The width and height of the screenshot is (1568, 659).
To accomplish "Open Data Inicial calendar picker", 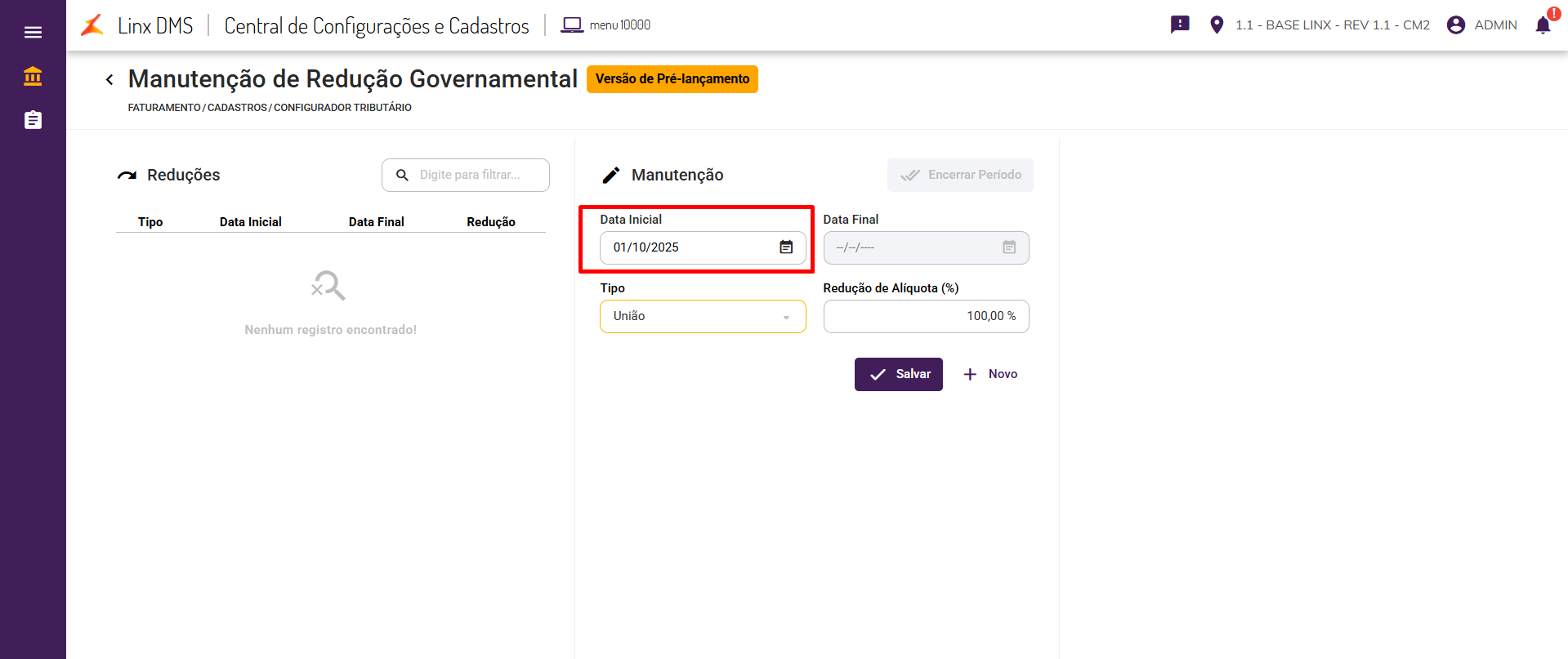I will pyautogui.click(x=786, y=247).
